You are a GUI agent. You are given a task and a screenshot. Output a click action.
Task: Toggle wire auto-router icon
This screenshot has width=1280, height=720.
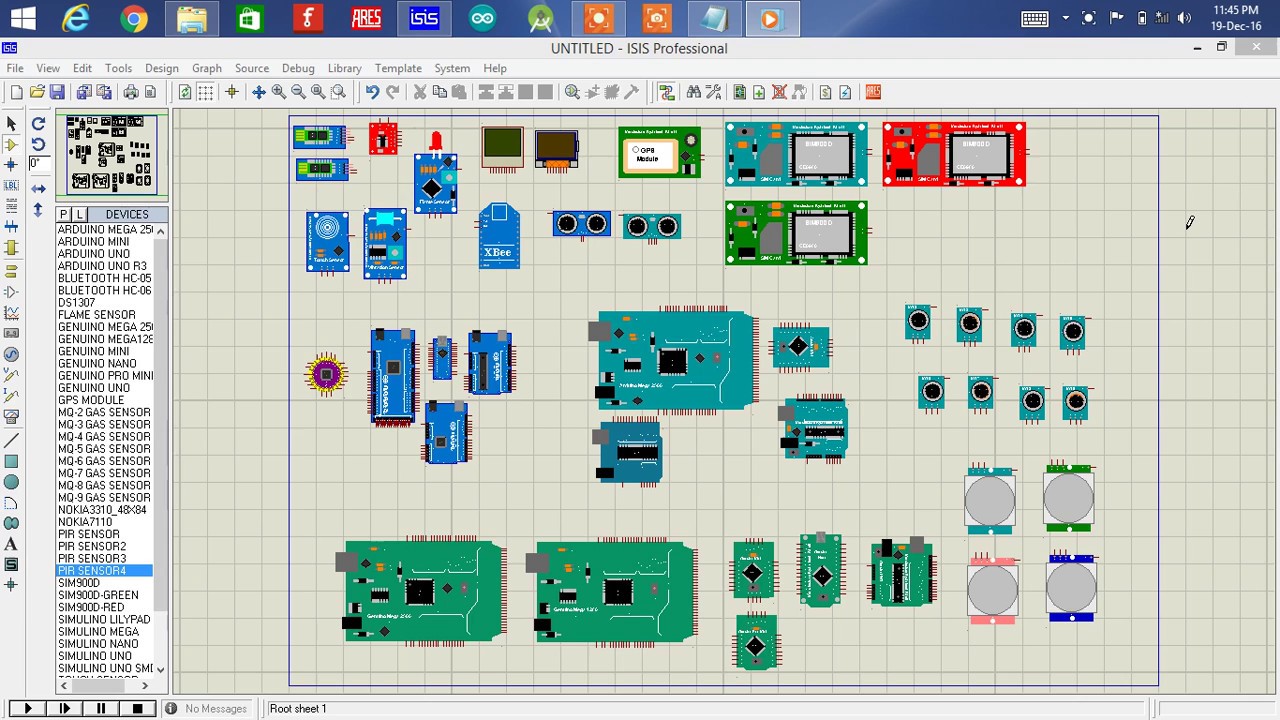(667, 92)
